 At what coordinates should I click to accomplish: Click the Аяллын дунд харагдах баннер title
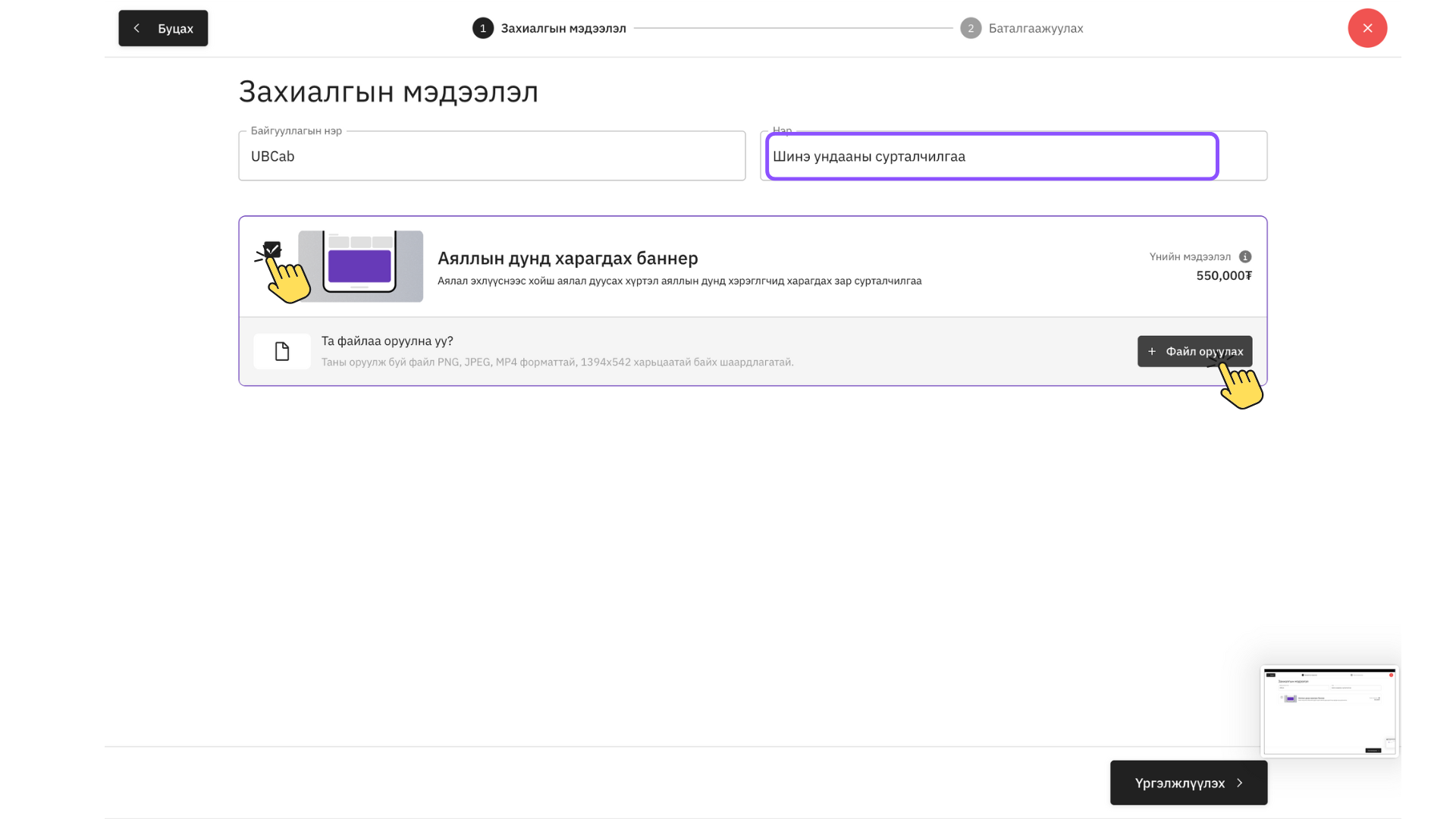pyautogui.click(x=567, y=258)
